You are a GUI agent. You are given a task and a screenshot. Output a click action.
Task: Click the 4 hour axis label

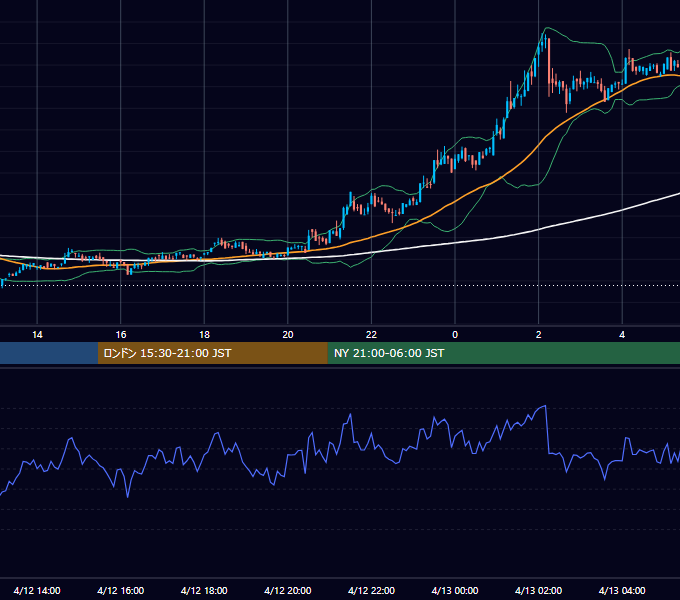pos(622,335)
